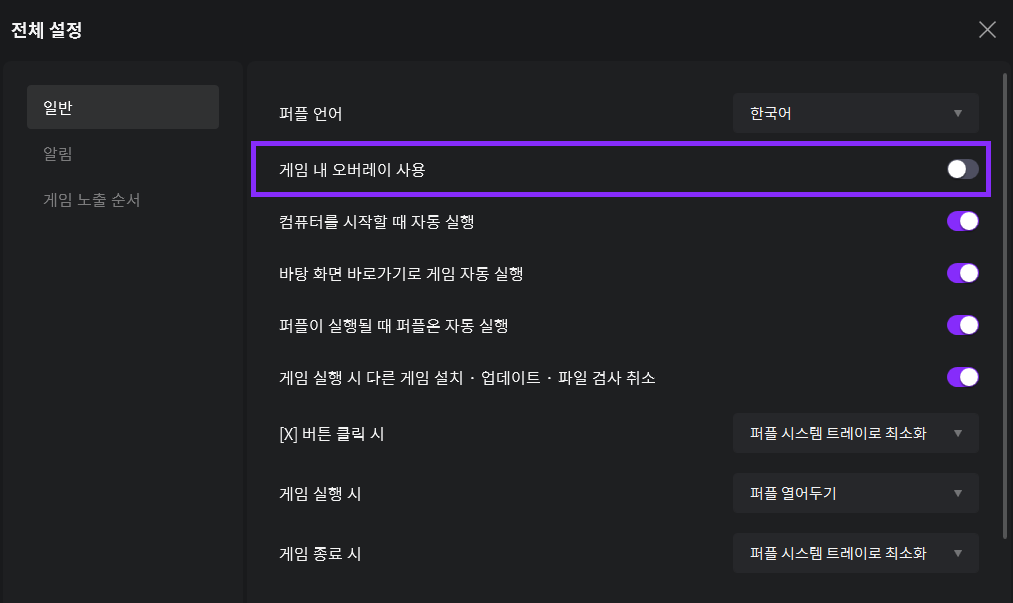Enable the 게임 내 오버레이 사용 toggle

click(961, 169)
